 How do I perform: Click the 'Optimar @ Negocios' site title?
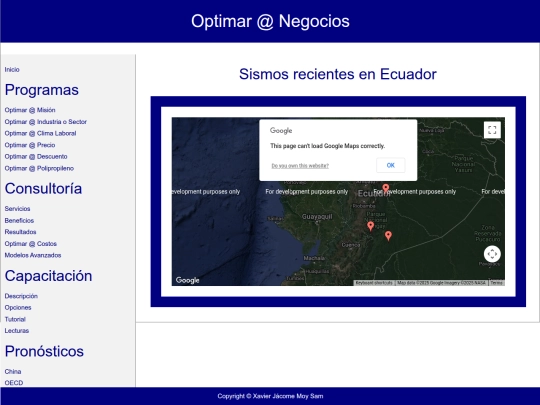[x=270, y=21]
